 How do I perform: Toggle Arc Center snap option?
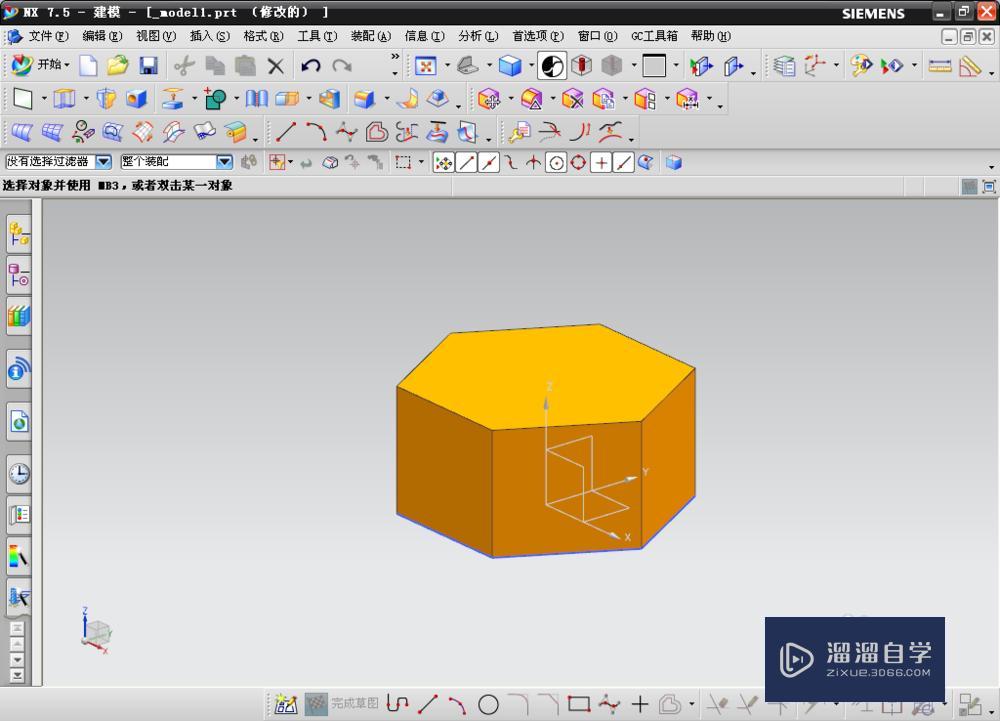[556, 163]
